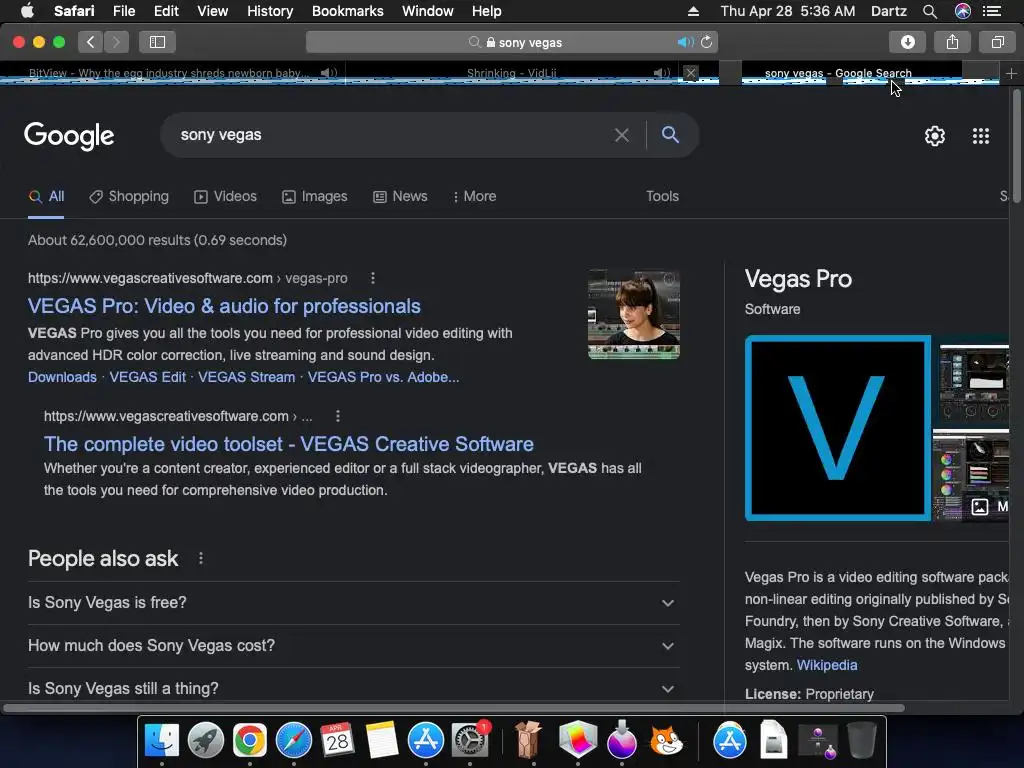The height and width of the screenshot is (768, 1024).
Task: Open the File menu
Action: click(x=123, y=11)
